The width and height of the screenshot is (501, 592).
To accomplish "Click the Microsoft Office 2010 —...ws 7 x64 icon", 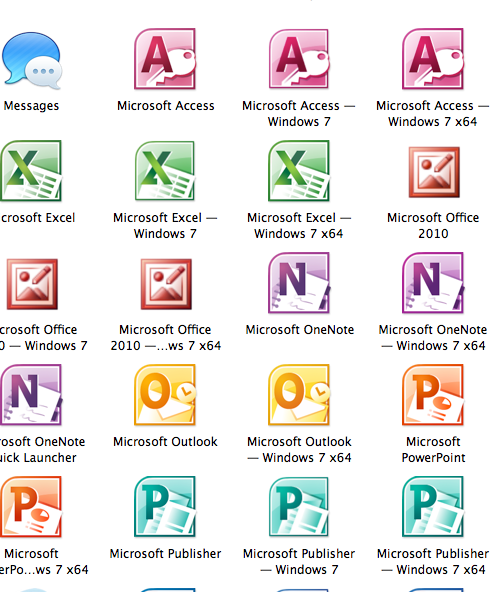I will 166,284.
